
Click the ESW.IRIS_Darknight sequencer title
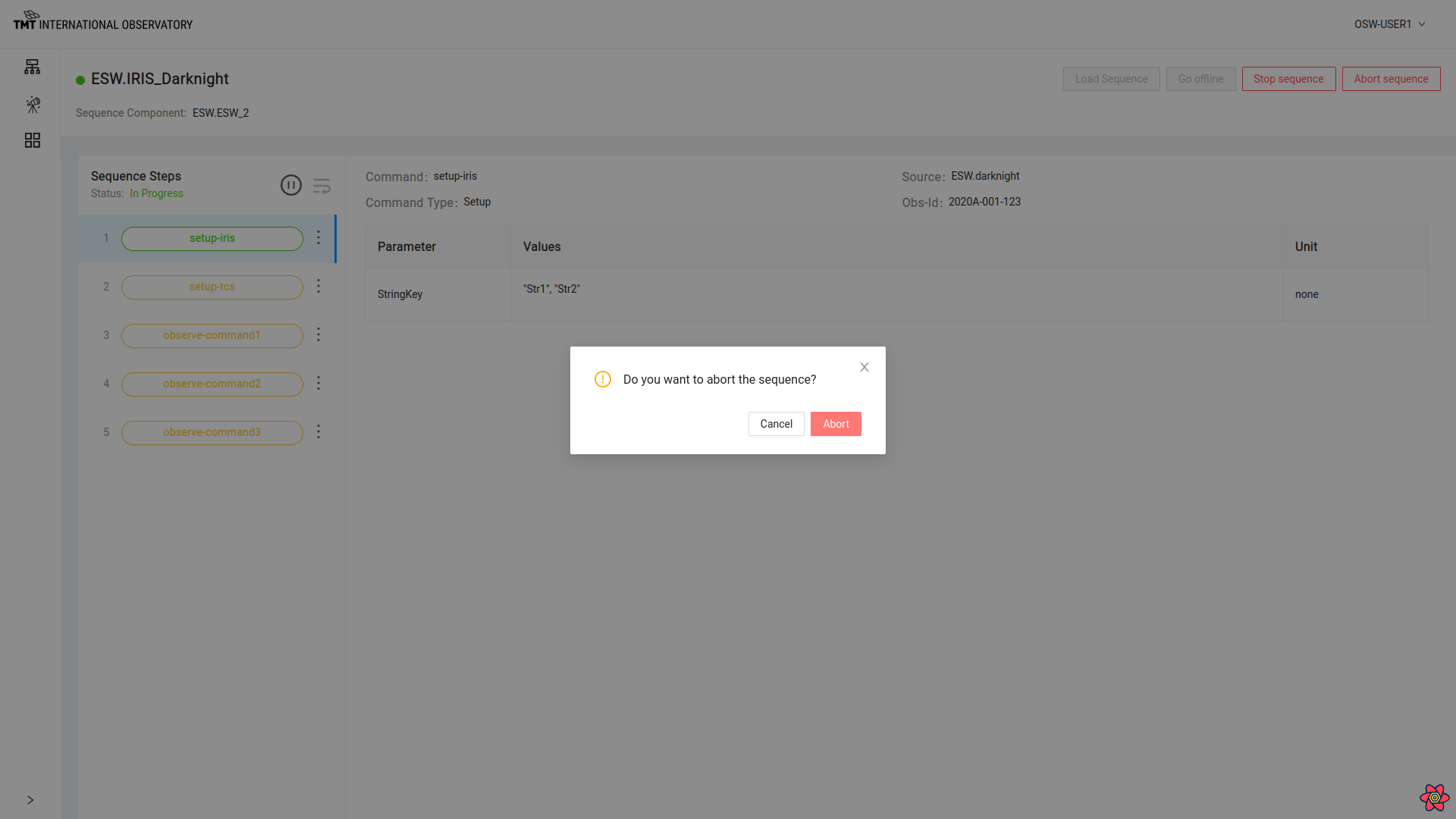[160, 79]
